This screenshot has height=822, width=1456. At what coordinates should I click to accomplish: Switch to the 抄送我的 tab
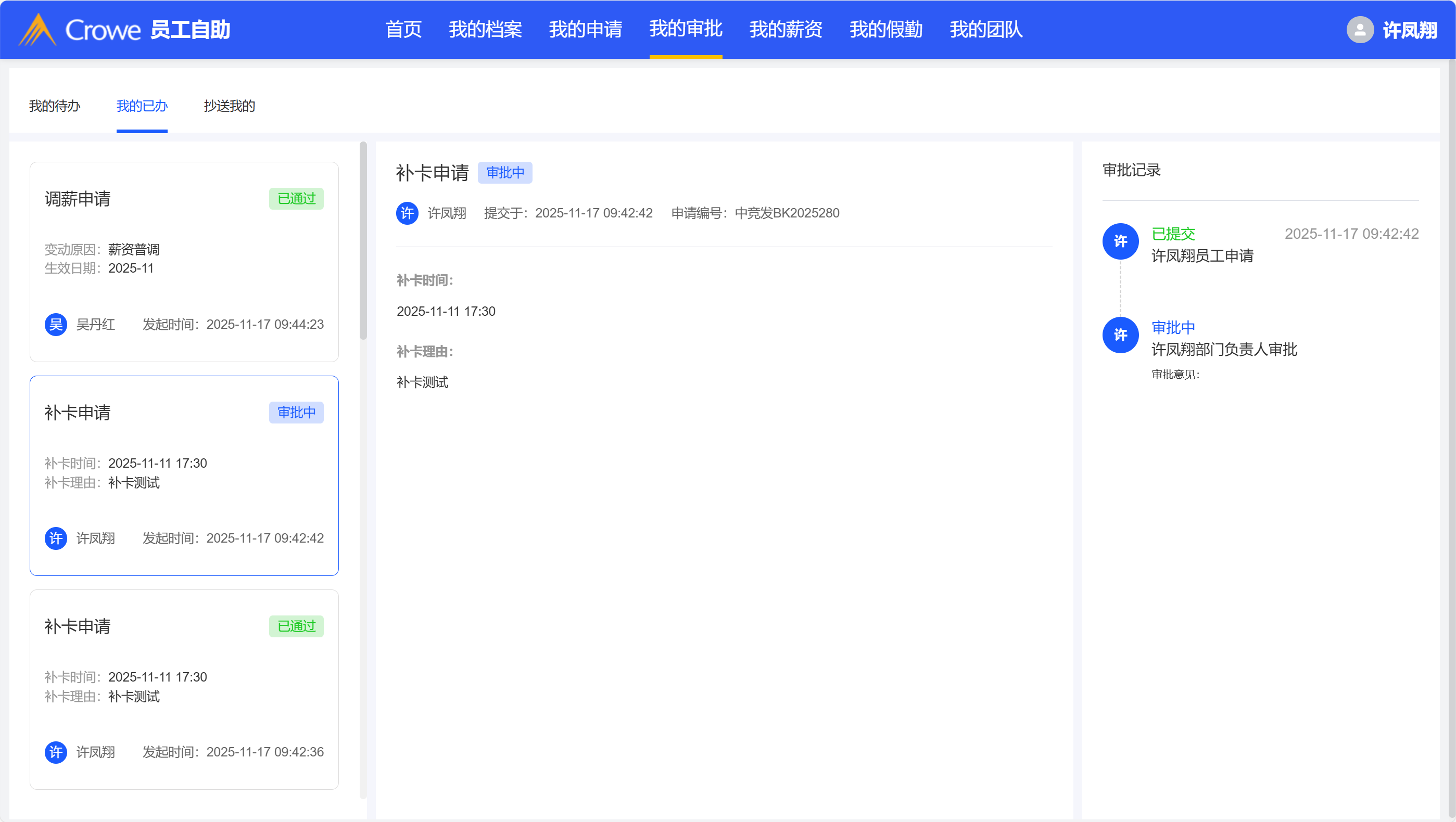tap(229, 106)
